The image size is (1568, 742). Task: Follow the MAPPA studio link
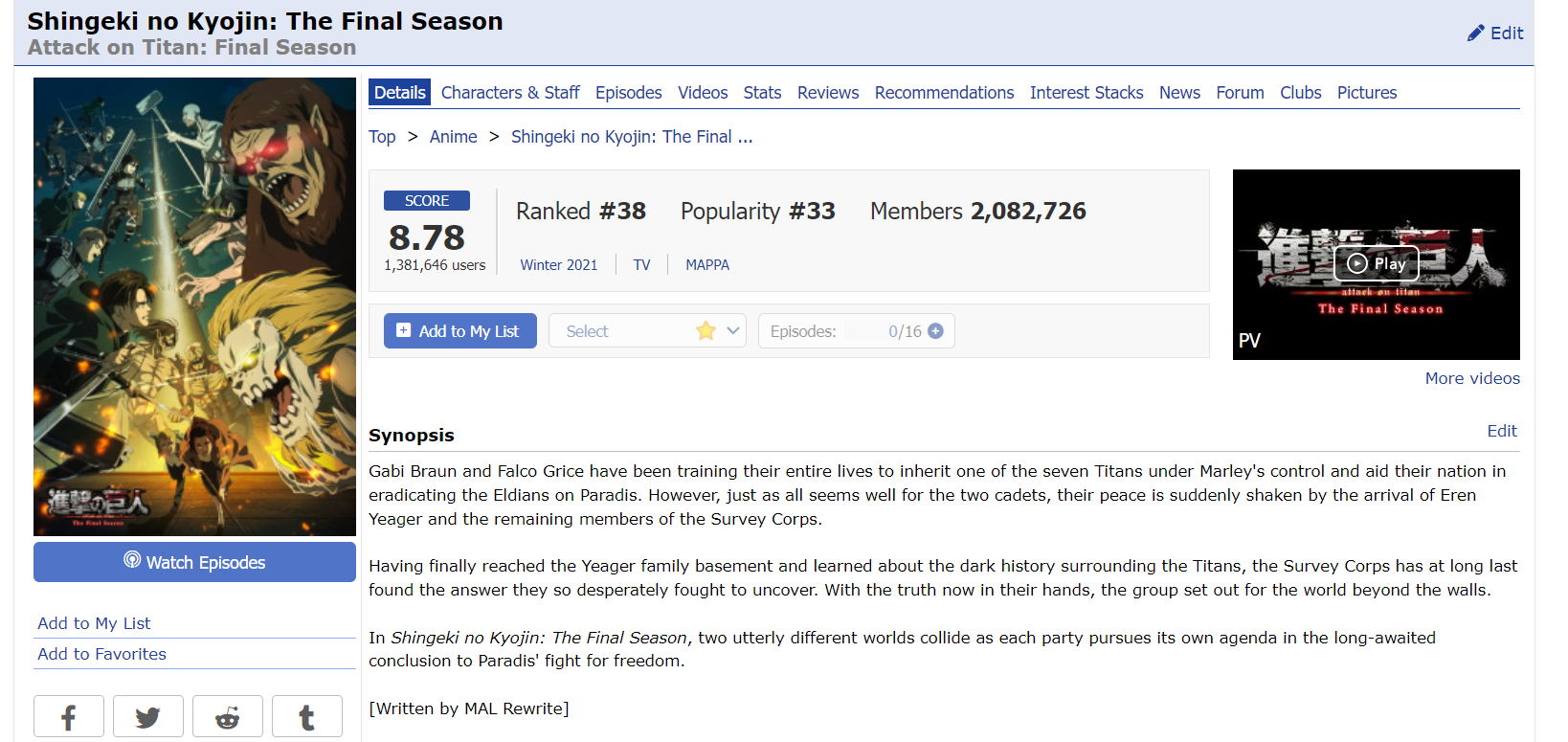(x=707, y=265)
